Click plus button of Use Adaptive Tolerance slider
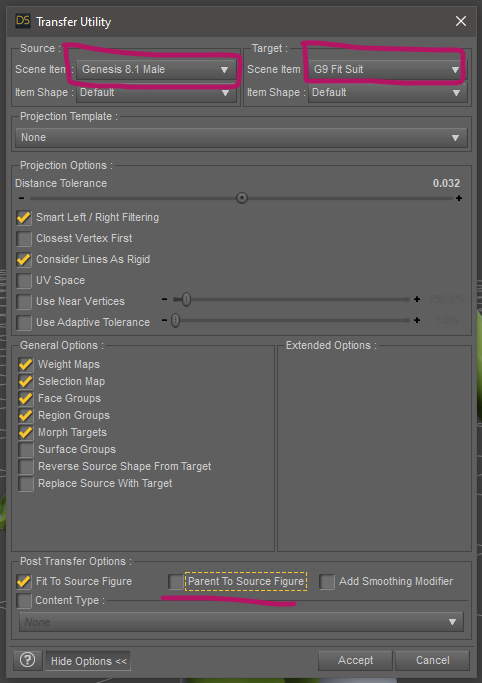Image resolution: width=482 pixels, height=683 pixels. [417, 321]
